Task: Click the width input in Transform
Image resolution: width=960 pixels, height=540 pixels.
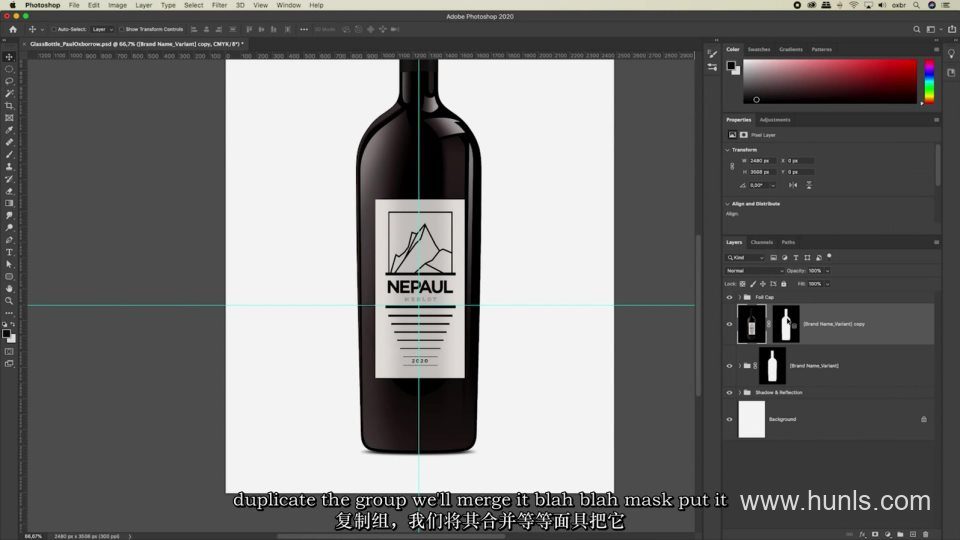Action: coord(762,161)
